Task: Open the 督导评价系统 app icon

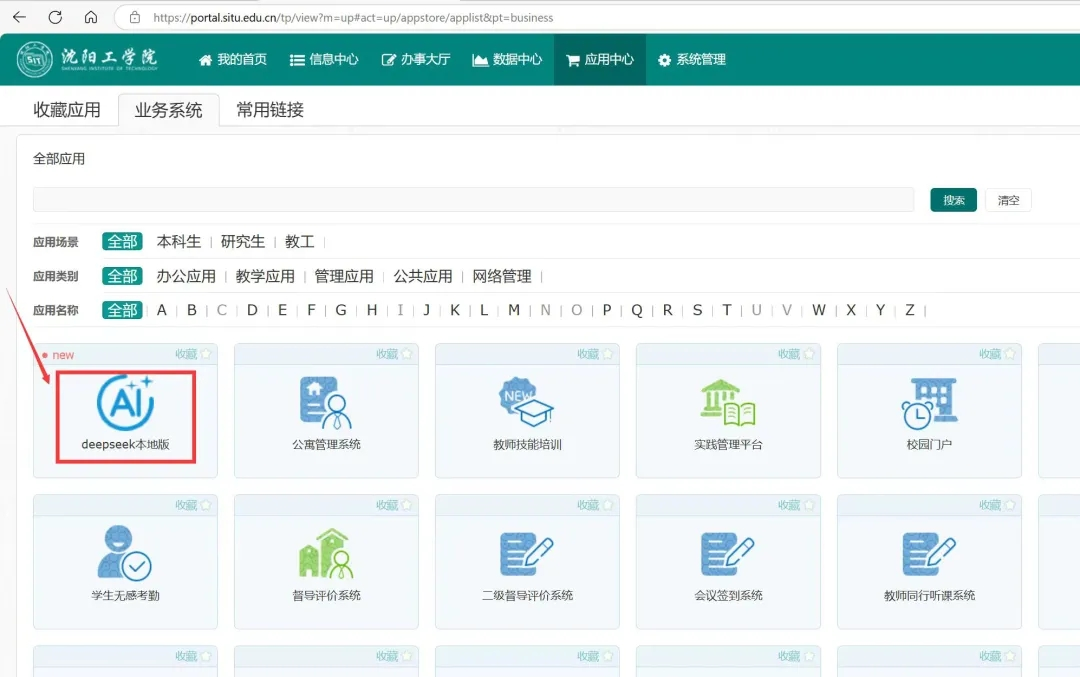Action: click(x=326, y=553)
